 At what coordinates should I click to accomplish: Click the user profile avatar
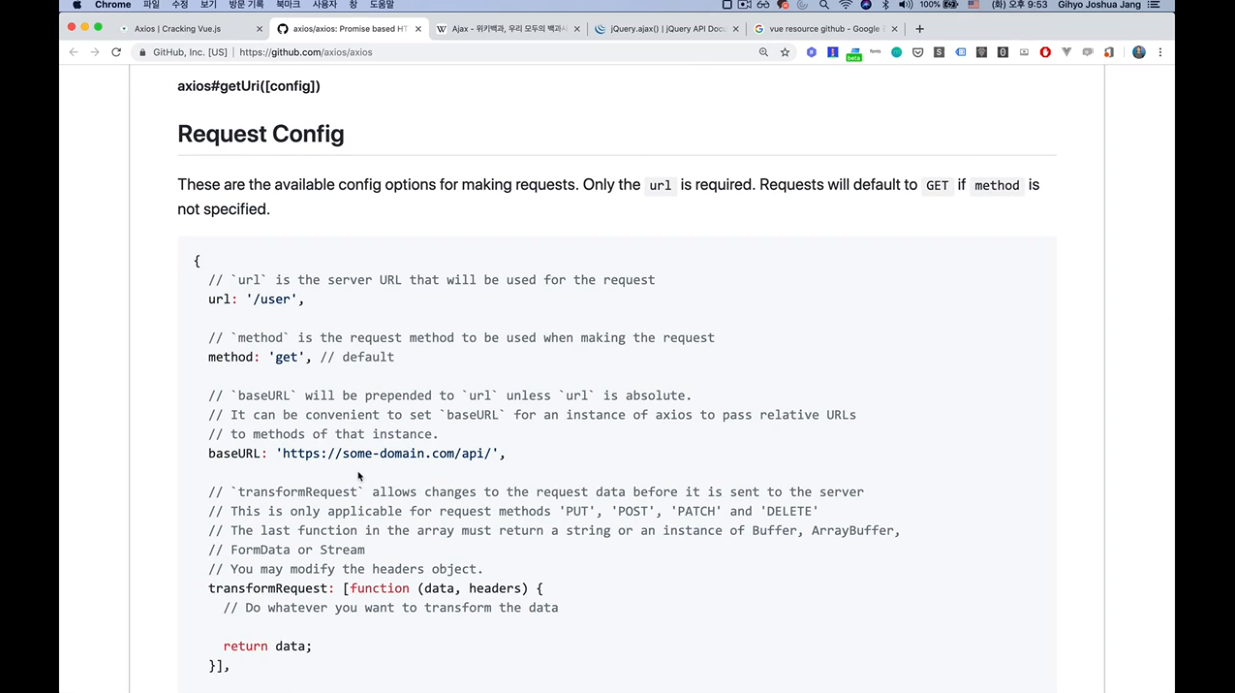pos(1138,52)
